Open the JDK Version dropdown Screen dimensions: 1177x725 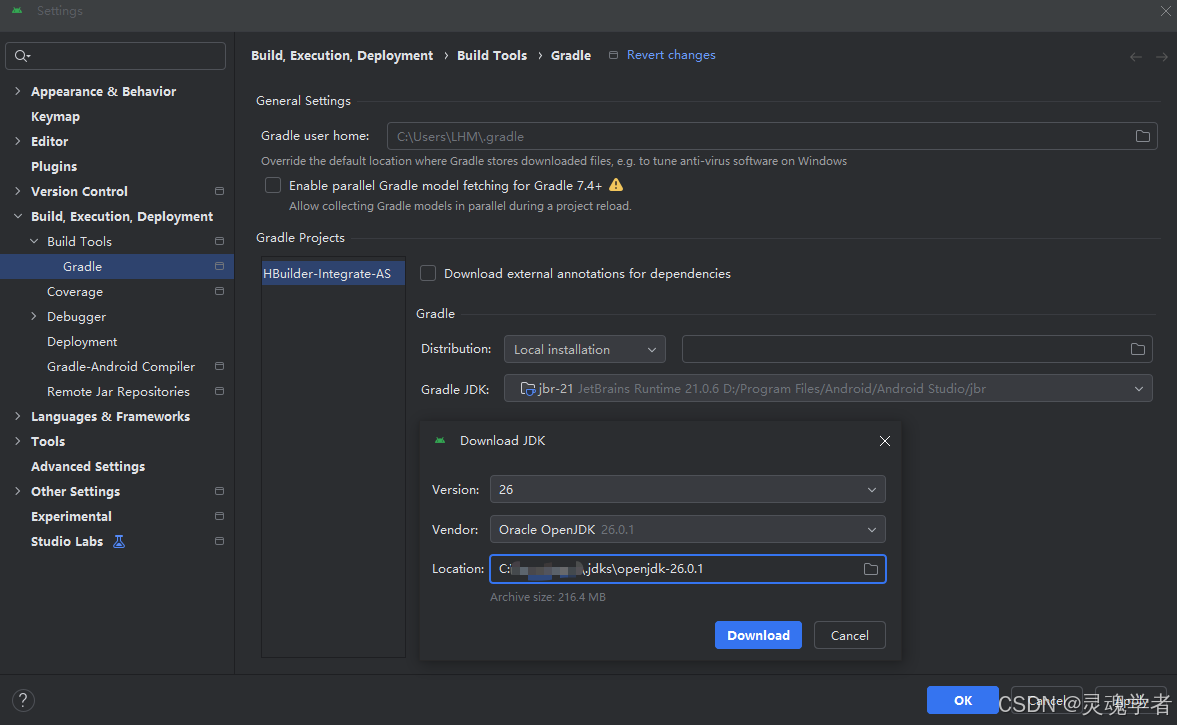click(x=688, y=489)
